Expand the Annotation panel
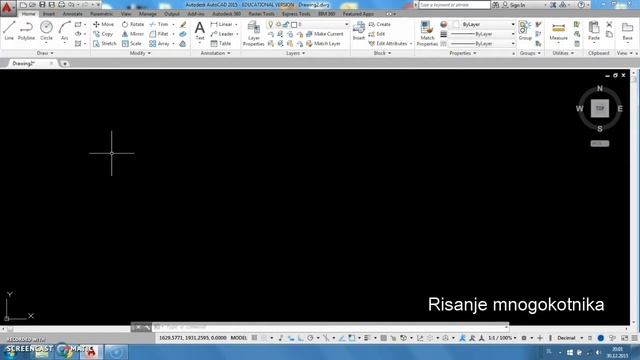Image resolution: width=640 pixels, height=360 pixels. (215, 53)
